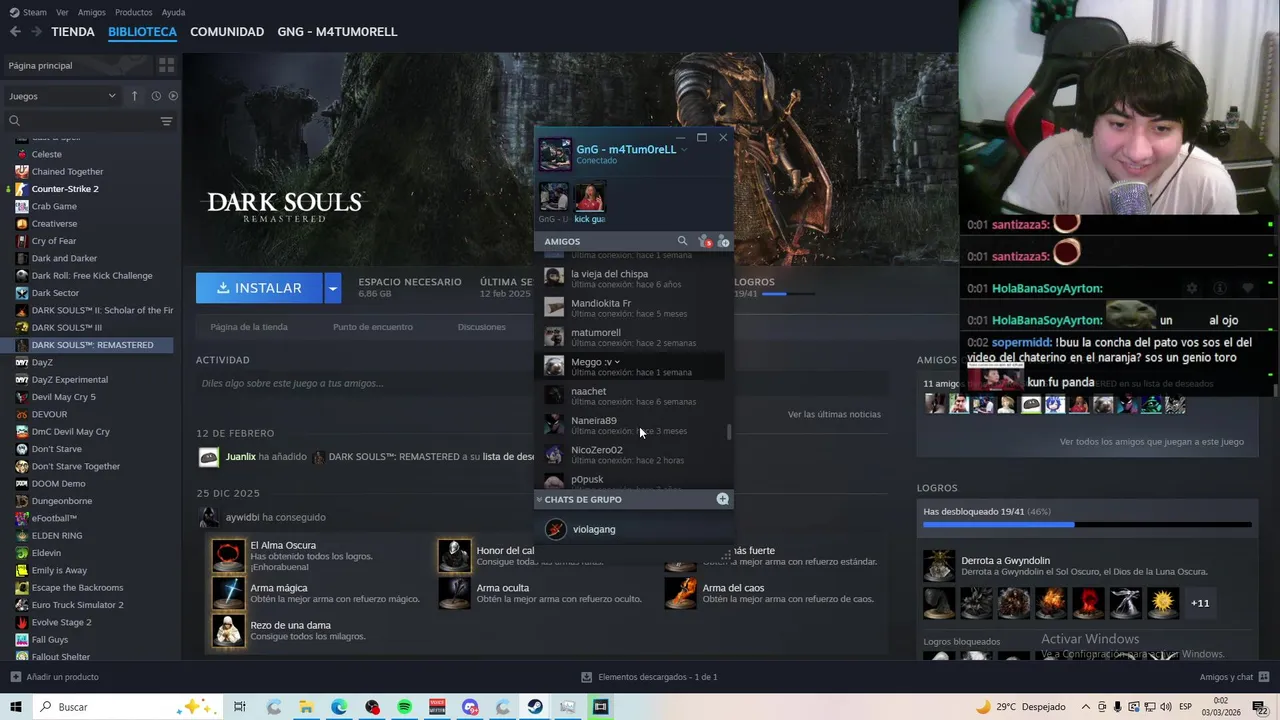1280x720 pixels.
Task: Open Ver las últimas noticias link
Action: (x=834, y=414)
